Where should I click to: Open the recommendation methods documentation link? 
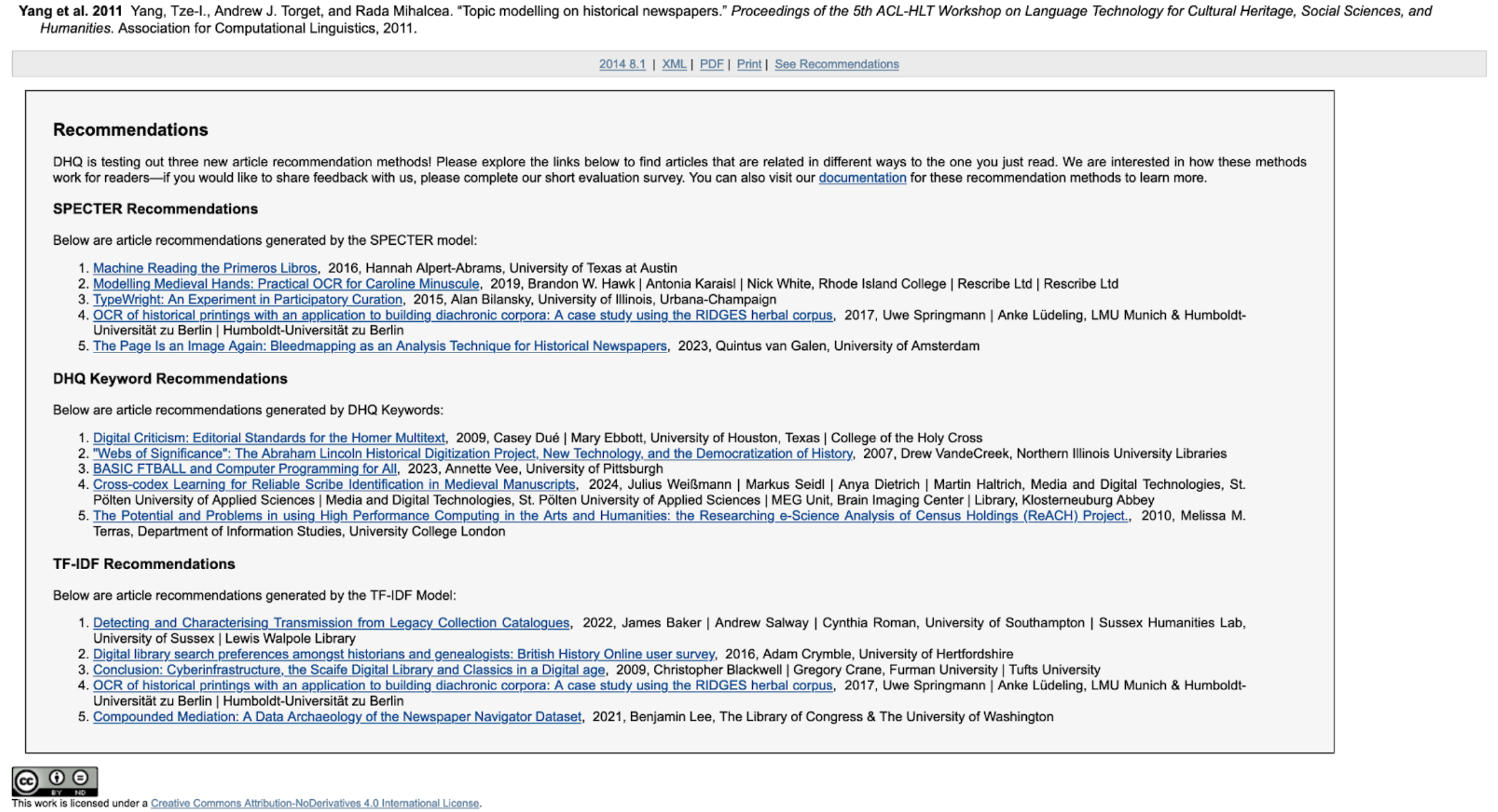pos(862,178)
